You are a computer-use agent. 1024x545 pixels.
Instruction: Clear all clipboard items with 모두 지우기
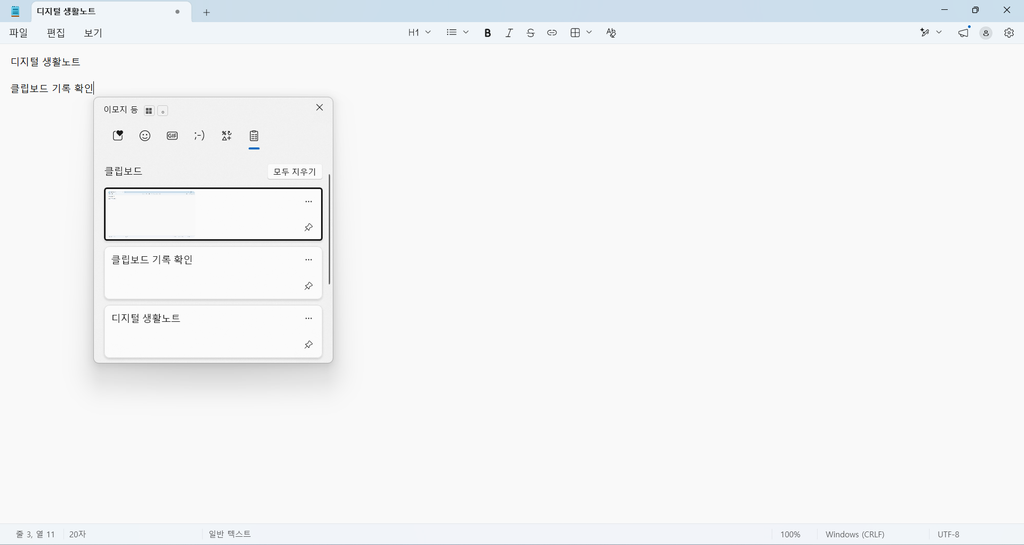(x=295, y=172)
